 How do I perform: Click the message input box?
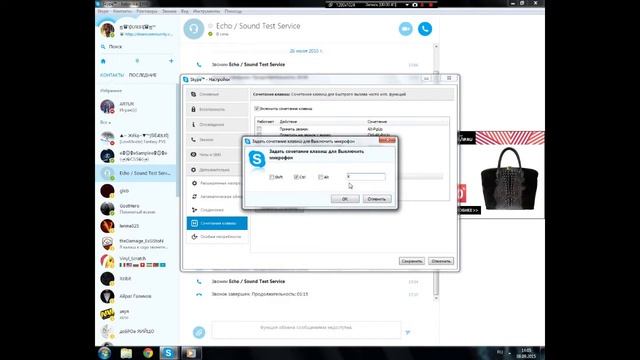(306, 330)
